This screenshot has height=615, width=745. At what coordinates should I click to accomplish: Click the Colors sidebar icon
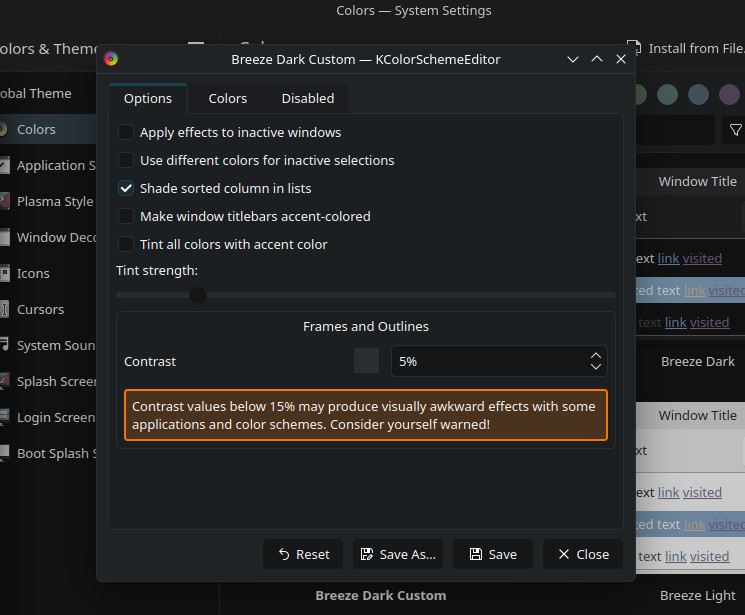pos(4,129)
